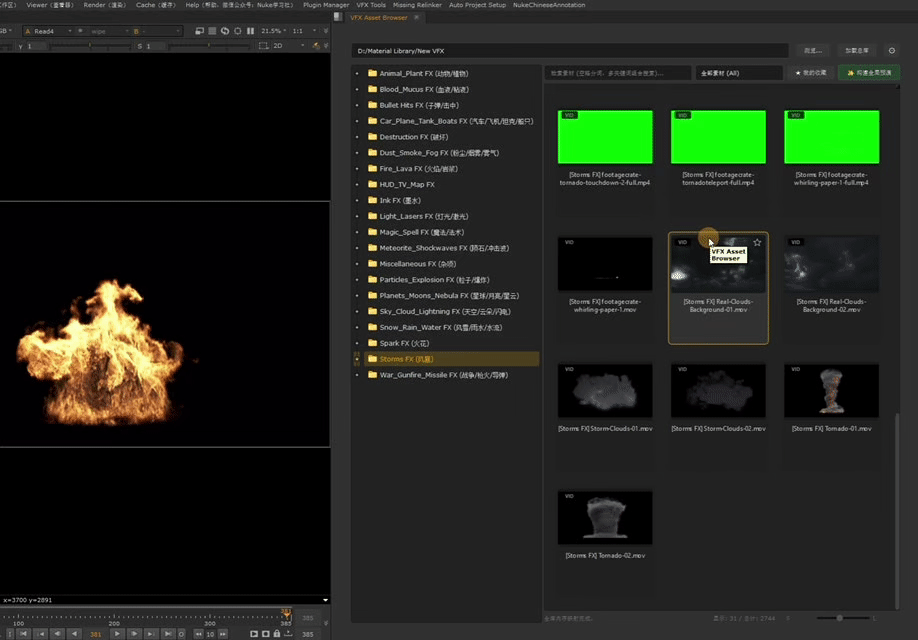Click the star on Real-Clouds-Background-01 thumbnail
The width and height of the screenshot is (918, 640).
[757, 242]
